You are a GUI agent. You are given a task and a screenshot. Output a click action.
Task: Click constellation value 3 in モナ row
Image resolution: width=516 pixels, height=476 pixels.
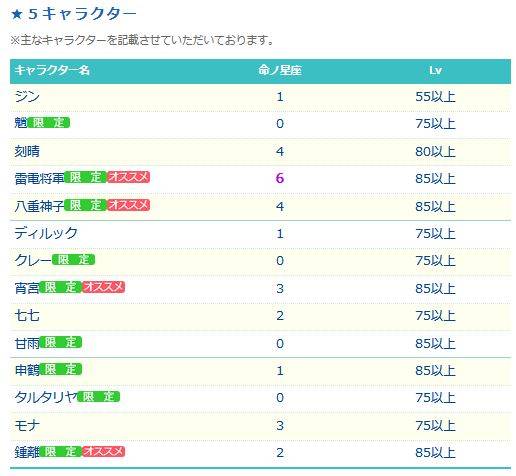pyautogui.click(x=280, y=425)
